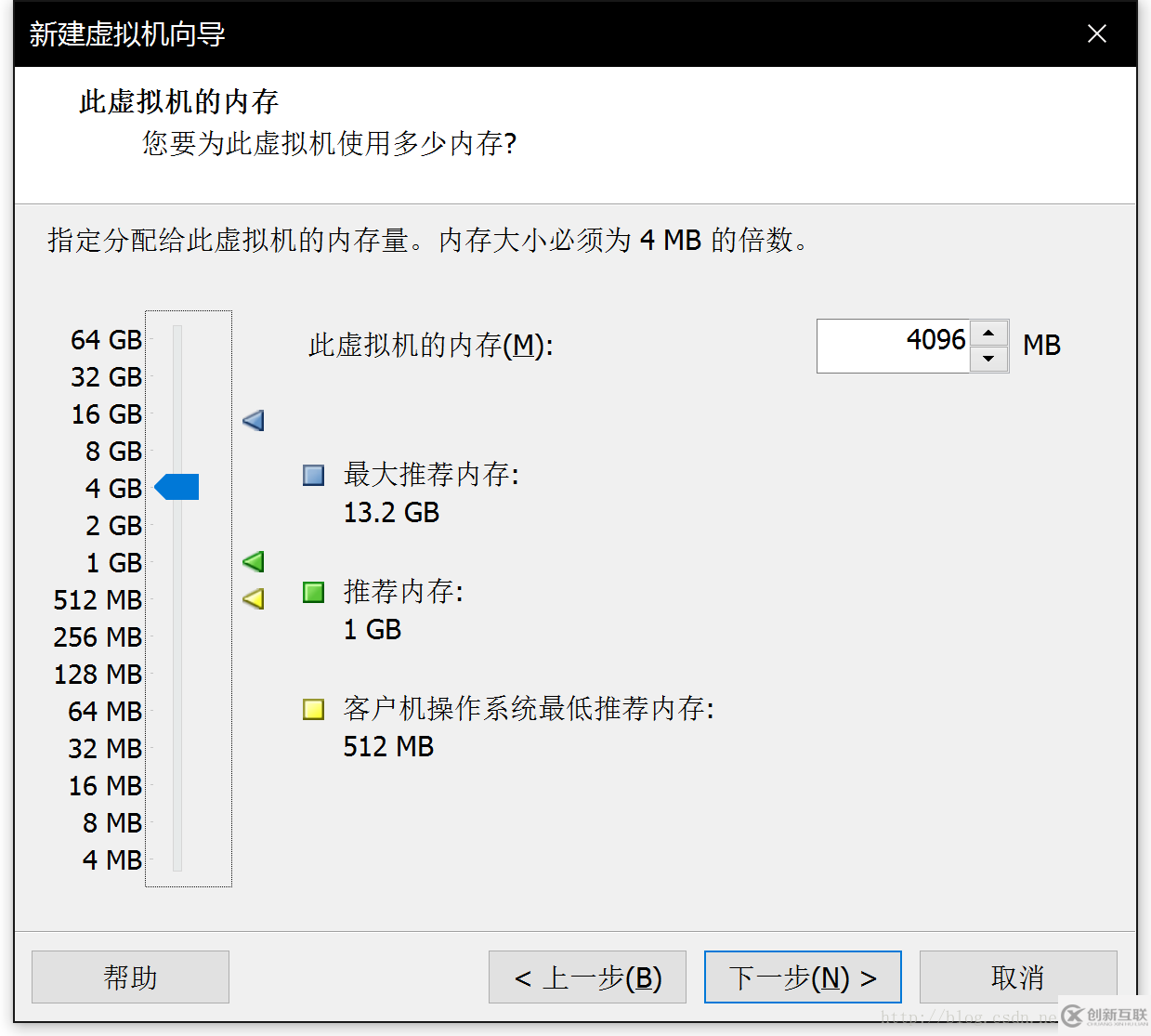Click the yellow square legend icon beside 客户机操作系统最低推荐内存
This screenshot has height=1036, width=1151.
click(313, 709)
